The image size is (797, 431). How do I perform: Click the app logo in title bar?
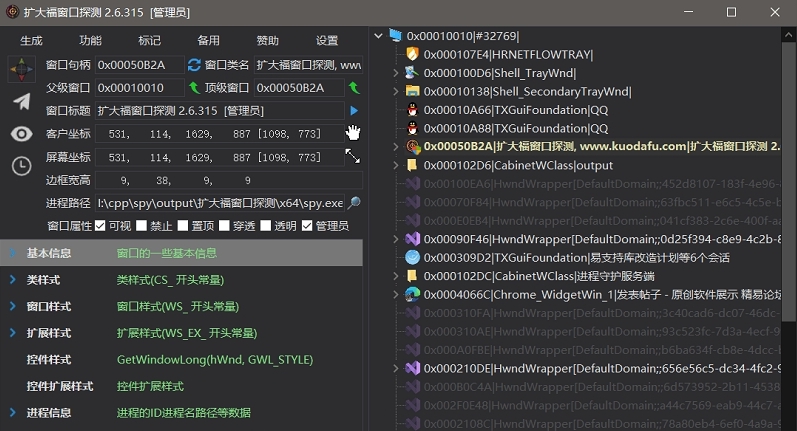(12, 12)
